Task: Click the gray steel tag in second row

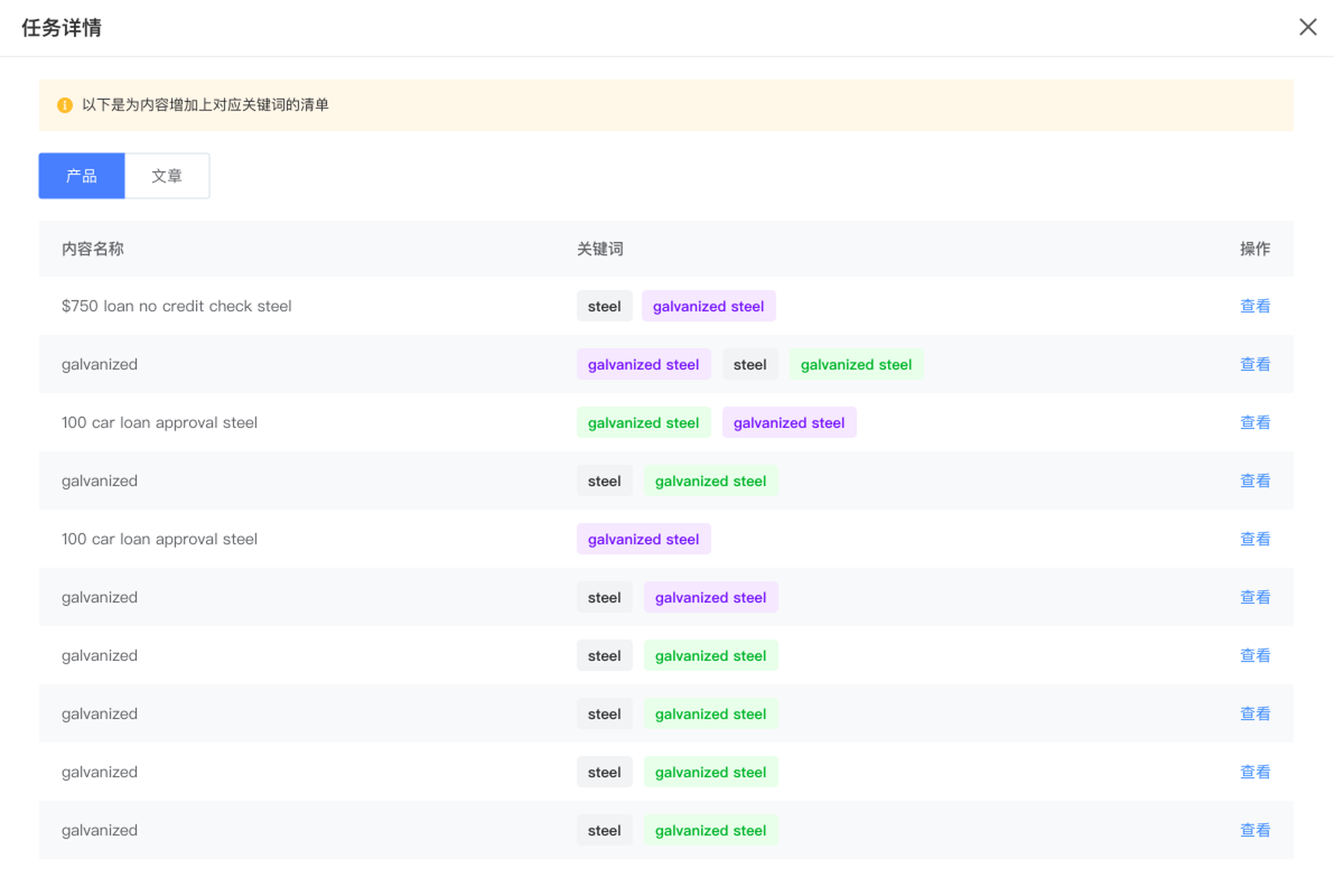Action: tap(749, 364)
